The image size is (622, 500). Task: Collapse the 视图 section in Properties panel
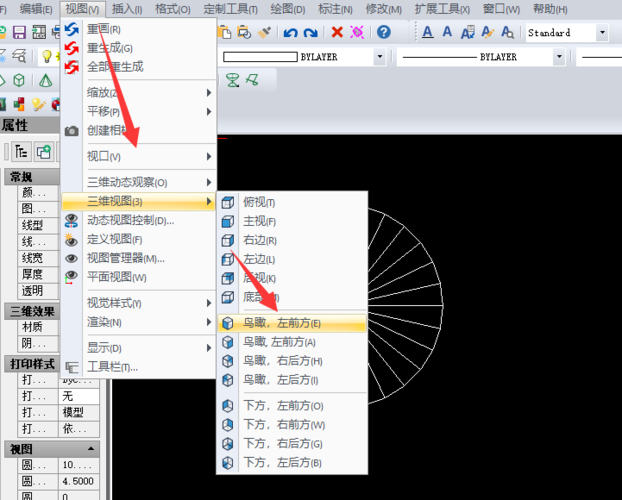(91, 449)
